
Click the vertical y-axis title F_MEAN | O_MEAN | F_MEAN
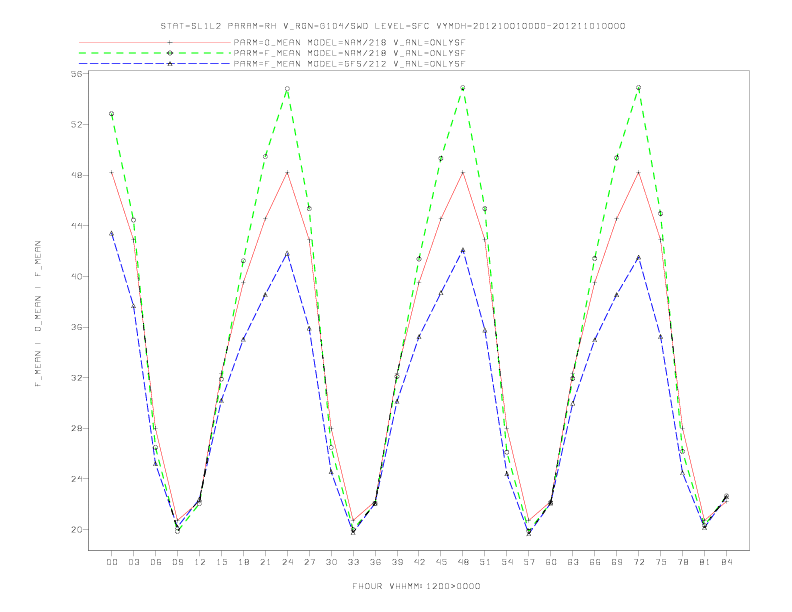coord(38,314)
